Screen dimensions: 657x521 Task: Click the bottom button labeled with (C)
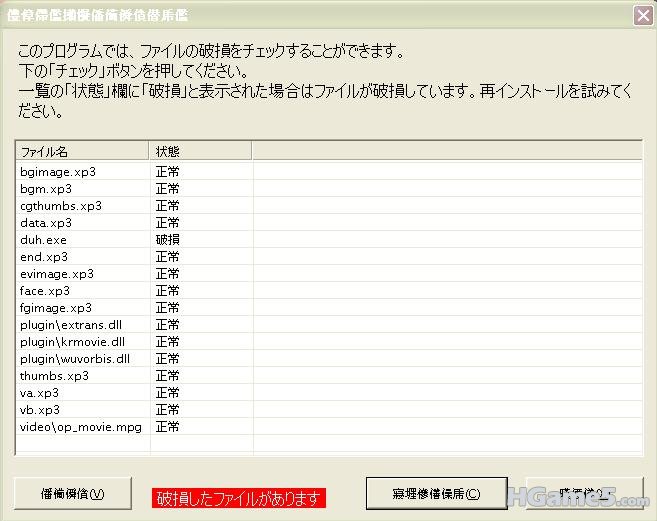point(436,493)
